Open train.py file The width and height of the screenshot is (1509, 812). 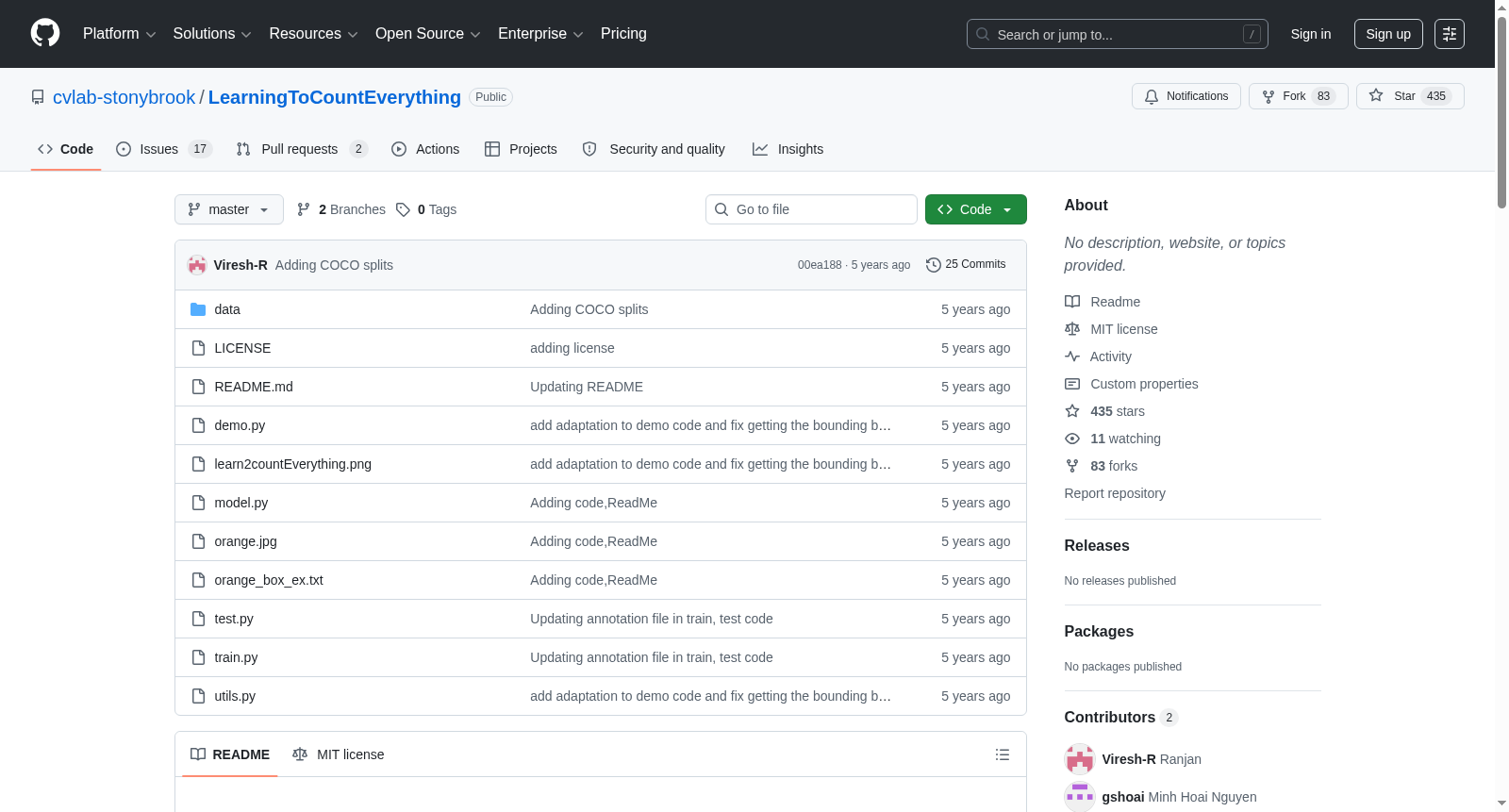click(x=236, y=657)
